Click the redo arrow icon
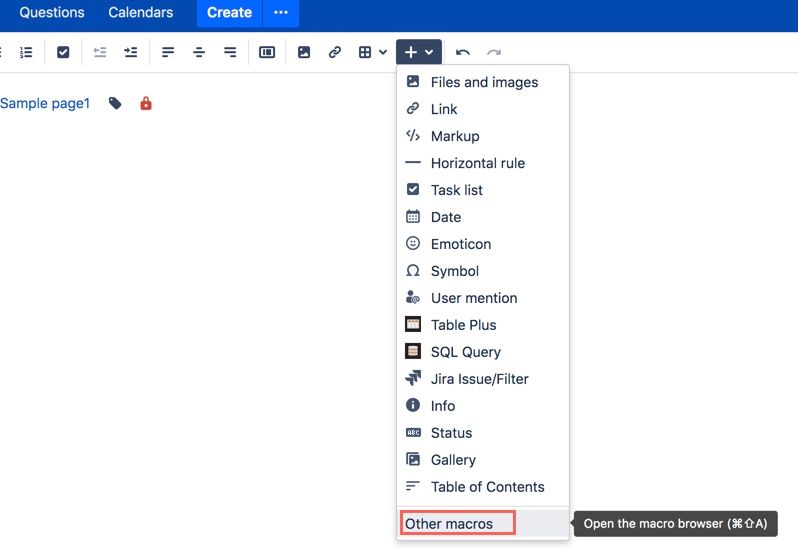The height and width of the screenshot is (553, 798). click(x=494, y=52)
